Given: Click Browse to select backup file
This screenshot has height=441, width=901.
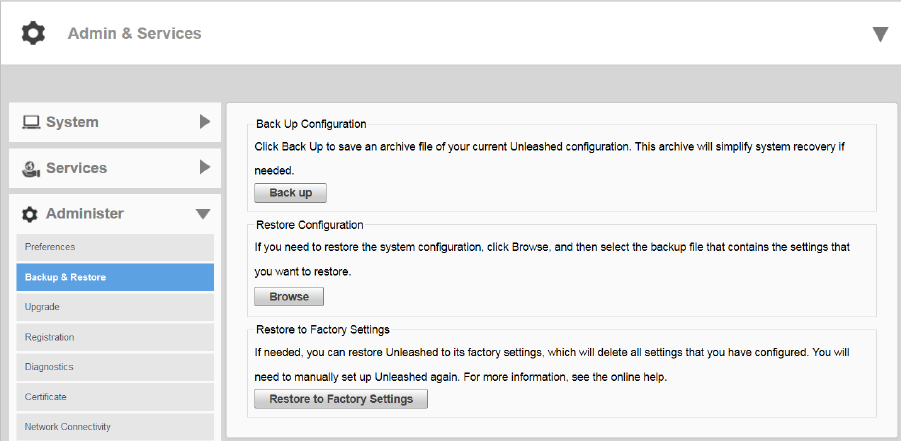Looking at the screenshot, I should [289, 297].
